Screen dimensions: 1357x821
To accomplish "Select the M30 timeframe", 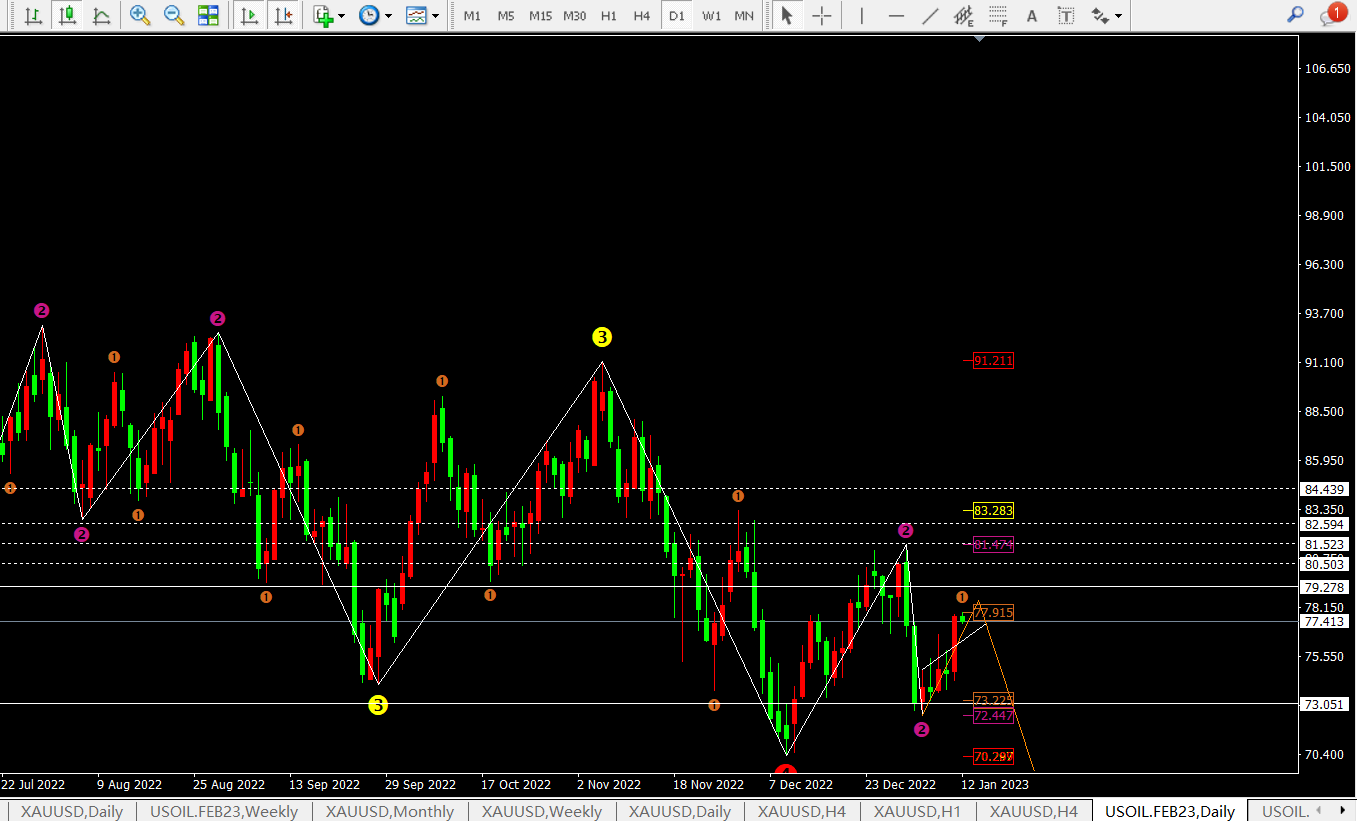I will tap(575, 16).
